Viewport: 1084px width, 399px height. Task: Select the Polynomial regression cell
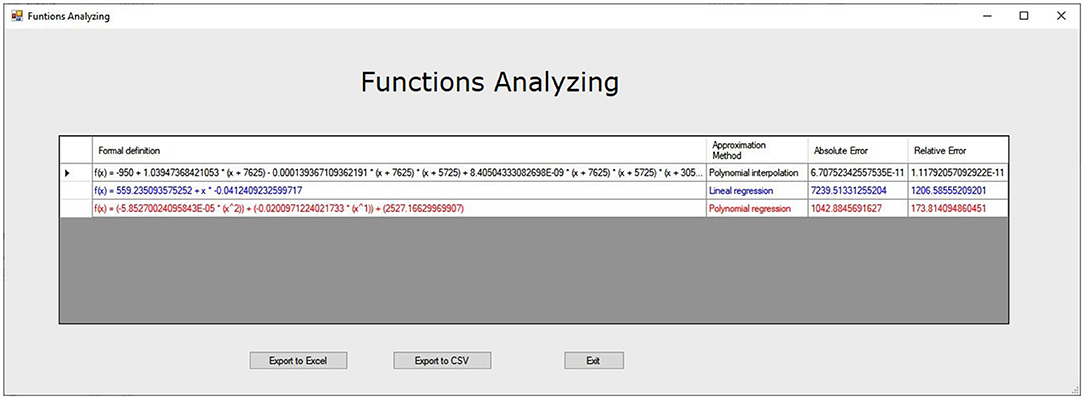pyautogui.click(x=757, y=208)
